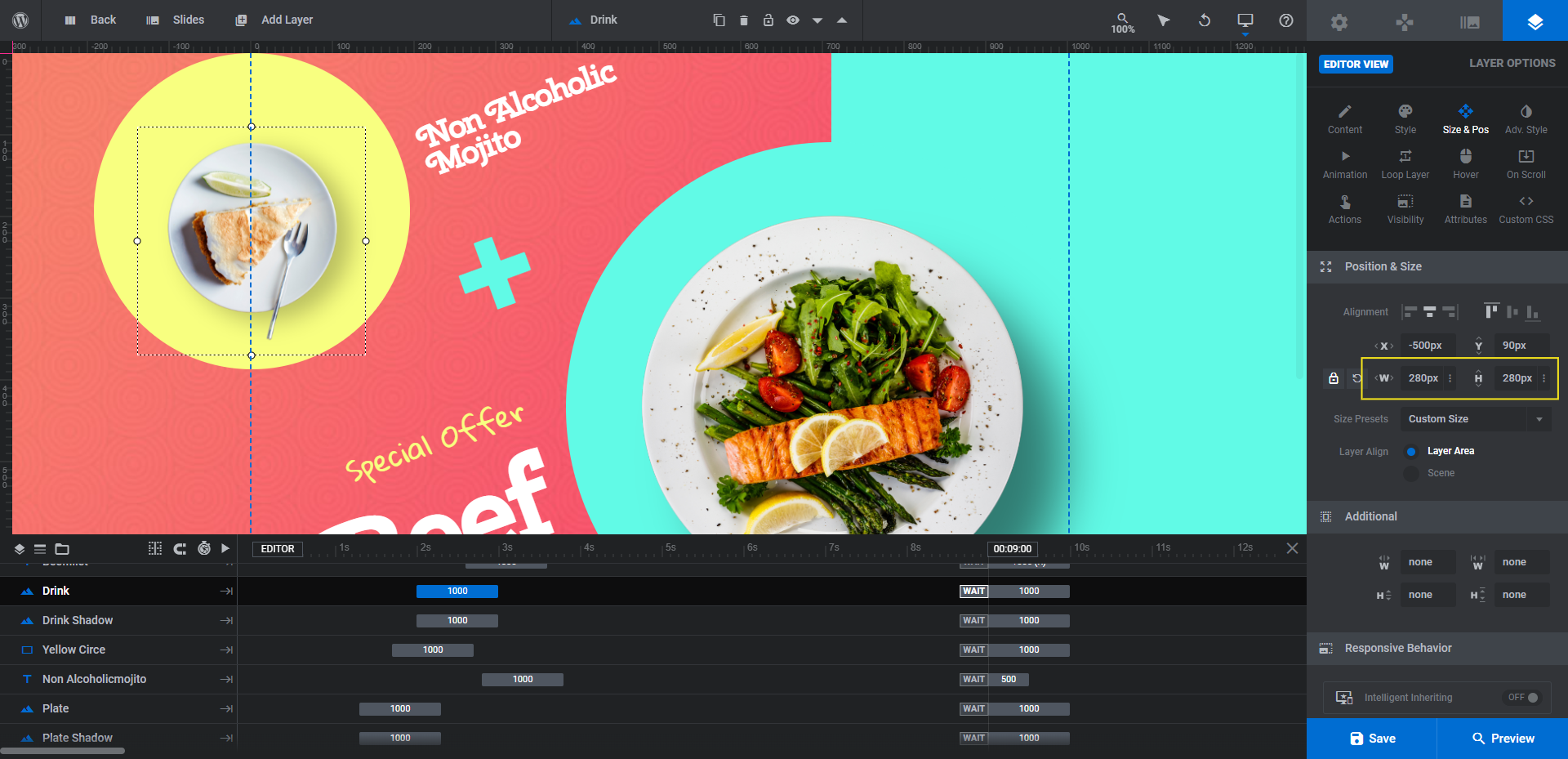Open the Content layer options
Screen dimensions: 1568x759
pyautogui.click(x=1345, y=119)
